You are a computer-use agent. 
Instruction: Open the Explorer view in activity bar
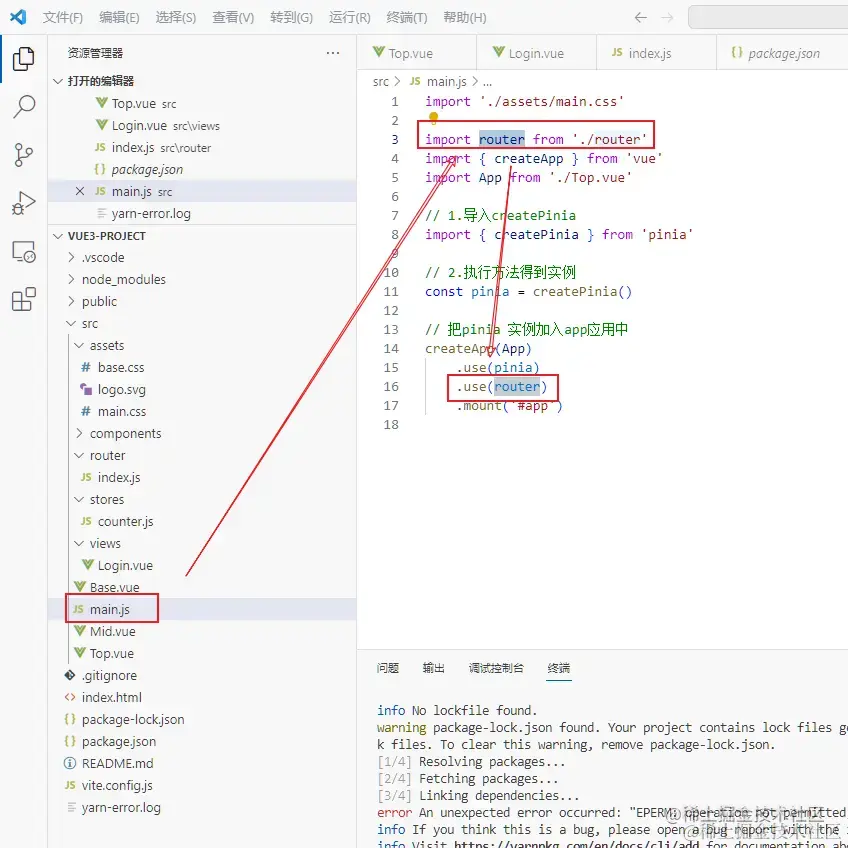(23, 58)
